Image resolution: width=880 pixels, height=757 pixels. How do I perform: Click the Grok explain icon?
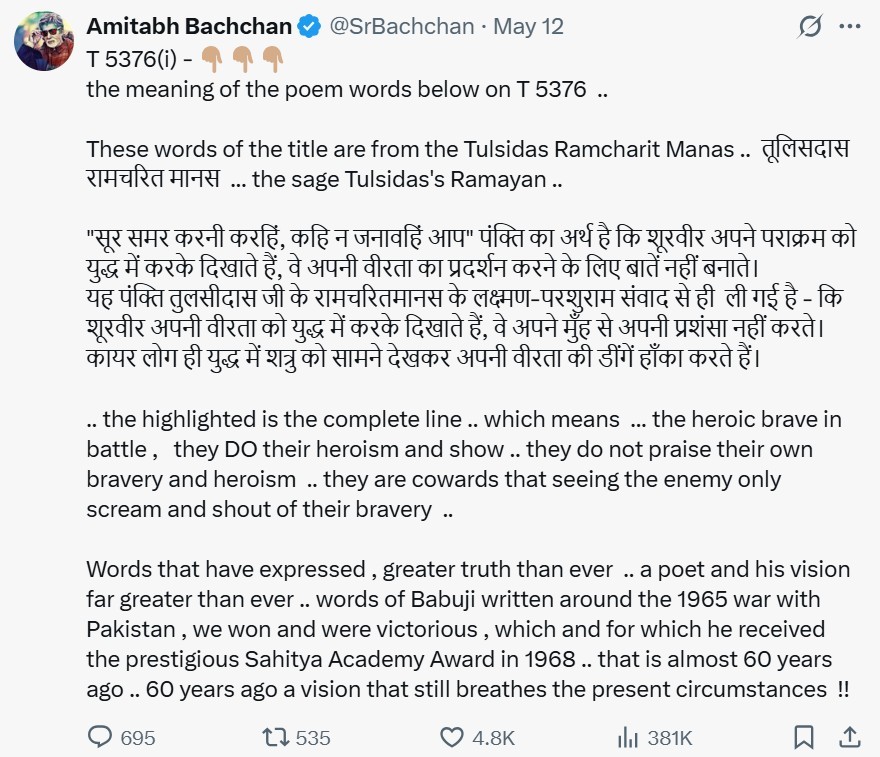(809, 26)
